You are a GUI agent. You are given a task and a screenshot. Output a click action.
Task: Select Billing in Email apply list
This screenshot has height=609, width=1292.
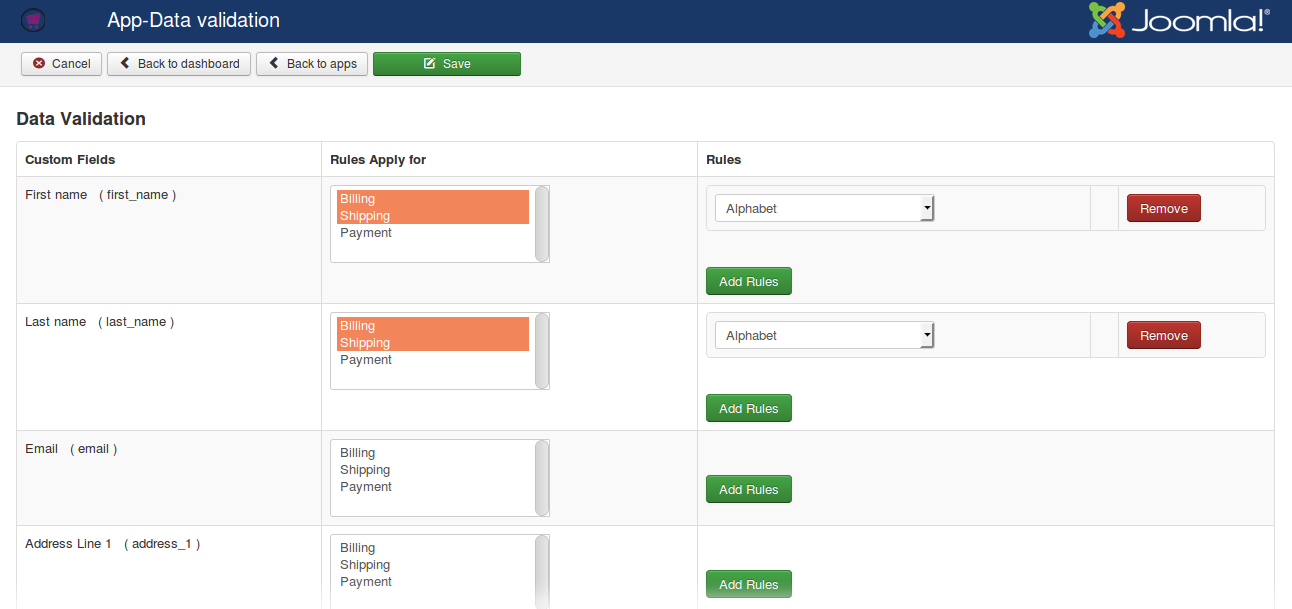[x=357, y=453]
